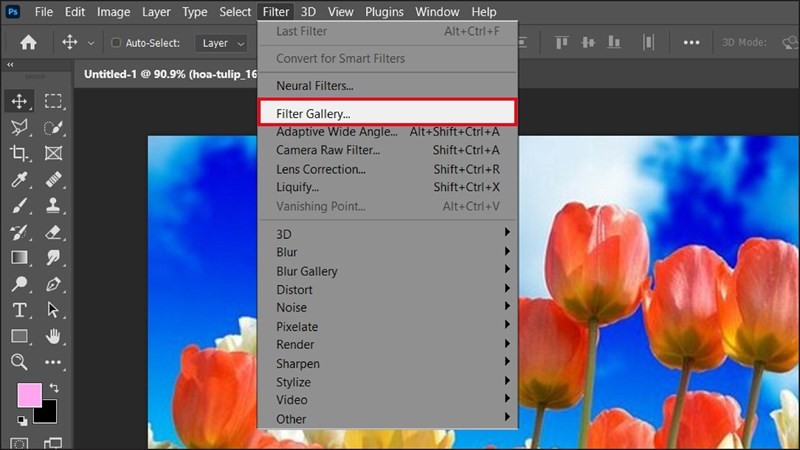Expand the 3D filter submenu
The height and width of the screenshot is (450, 800).
(x=388, y=234)
